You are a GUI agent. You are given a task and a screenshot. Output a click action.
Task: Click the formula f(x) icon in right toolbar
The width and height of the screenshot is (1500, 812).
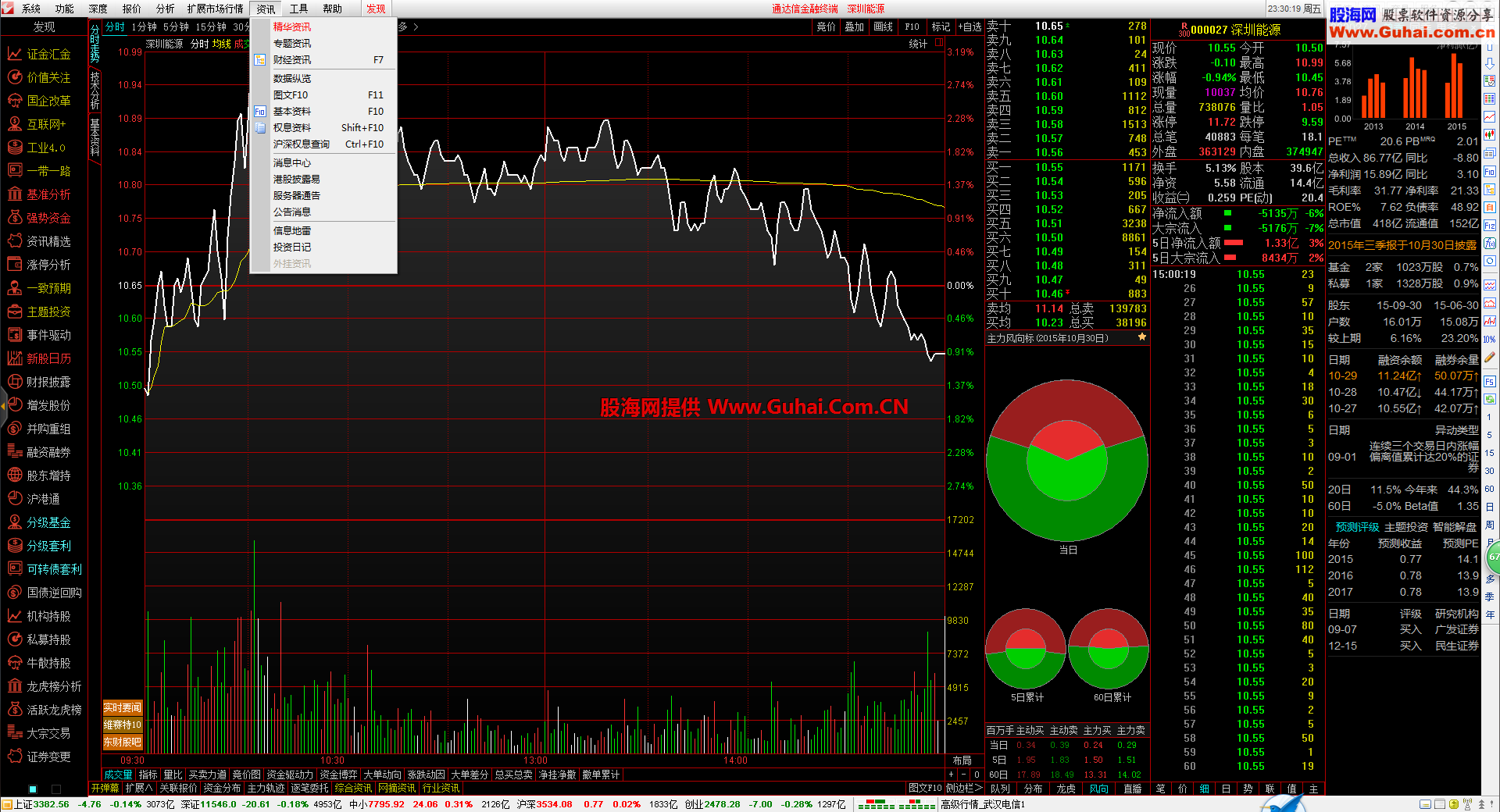tap(1490, 243)
